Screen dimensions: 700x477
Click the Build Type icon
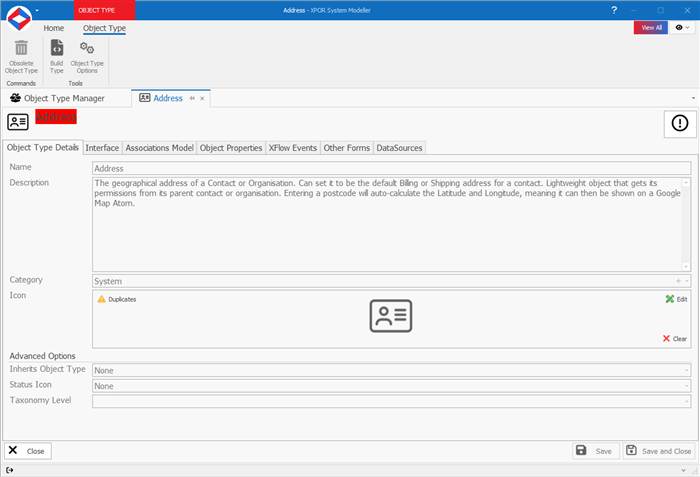[x=57, y=48]
